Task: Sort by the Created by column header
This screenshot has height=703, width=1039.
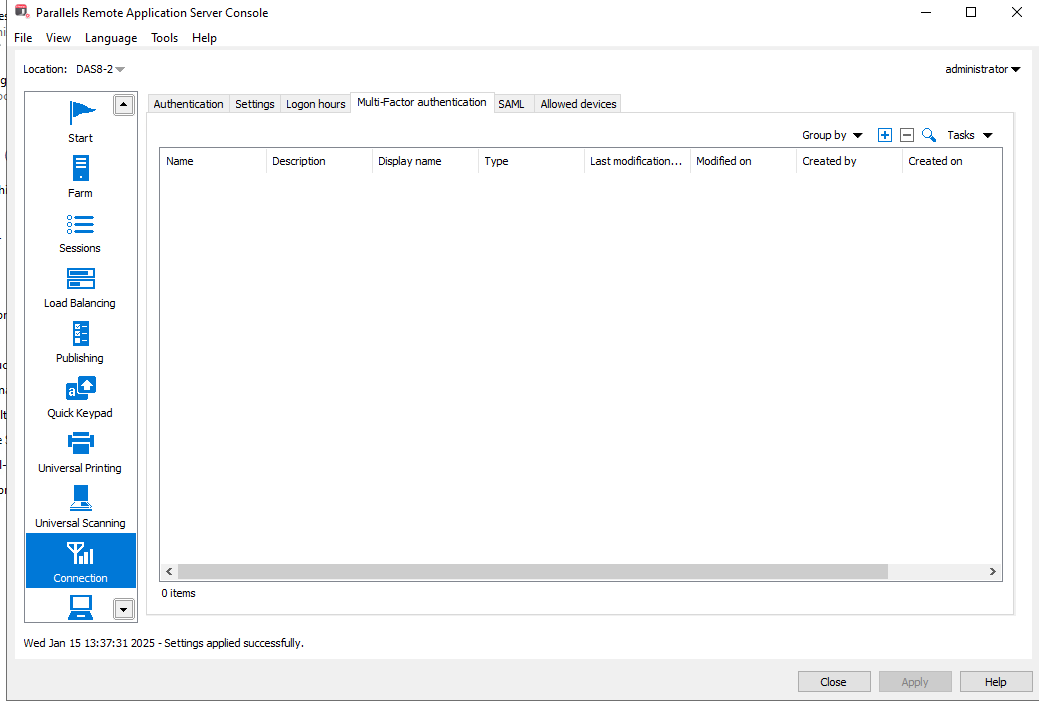Action: coord(849,161)
